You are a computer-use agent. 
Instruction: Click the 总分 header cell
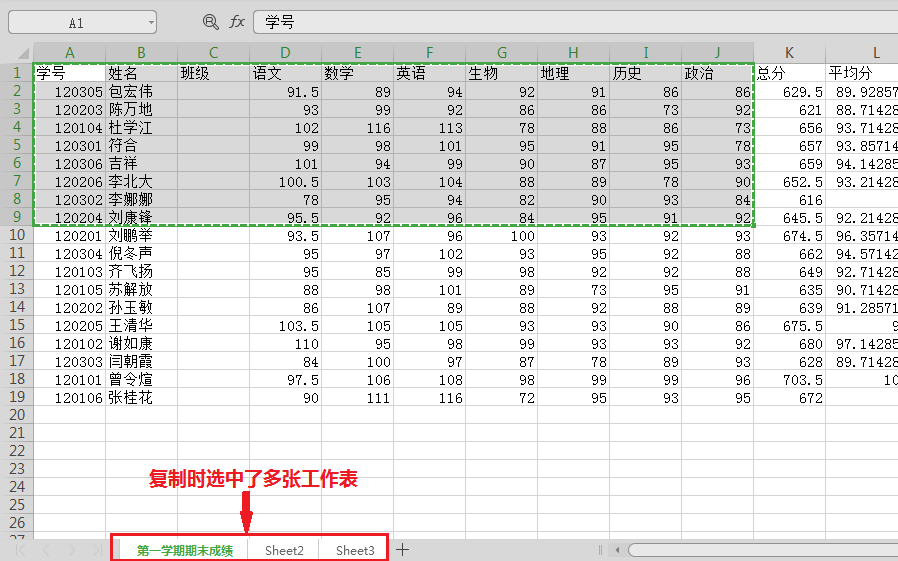pos(789,73)
